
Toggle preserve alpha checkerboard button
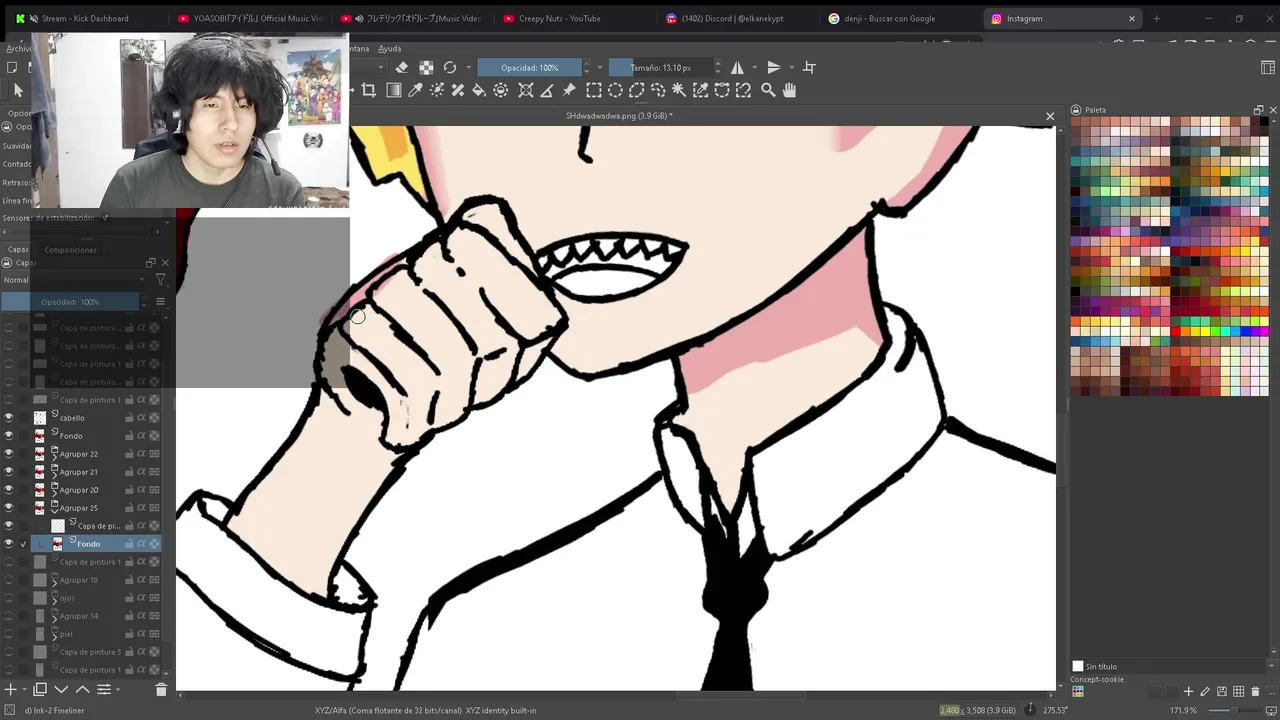point(426,67)
